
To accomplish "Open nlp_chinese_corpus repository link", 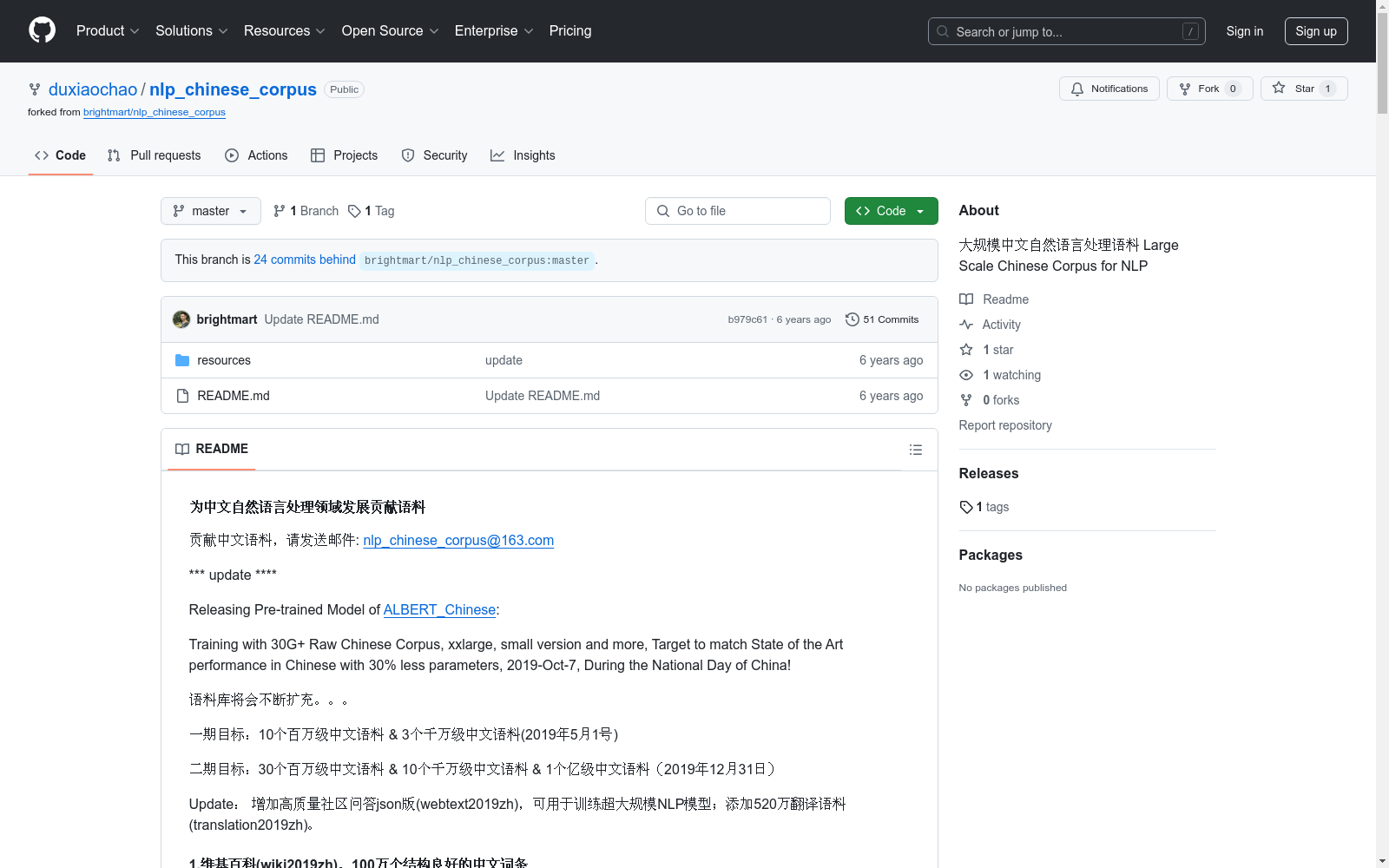I will tap(233, 89).
